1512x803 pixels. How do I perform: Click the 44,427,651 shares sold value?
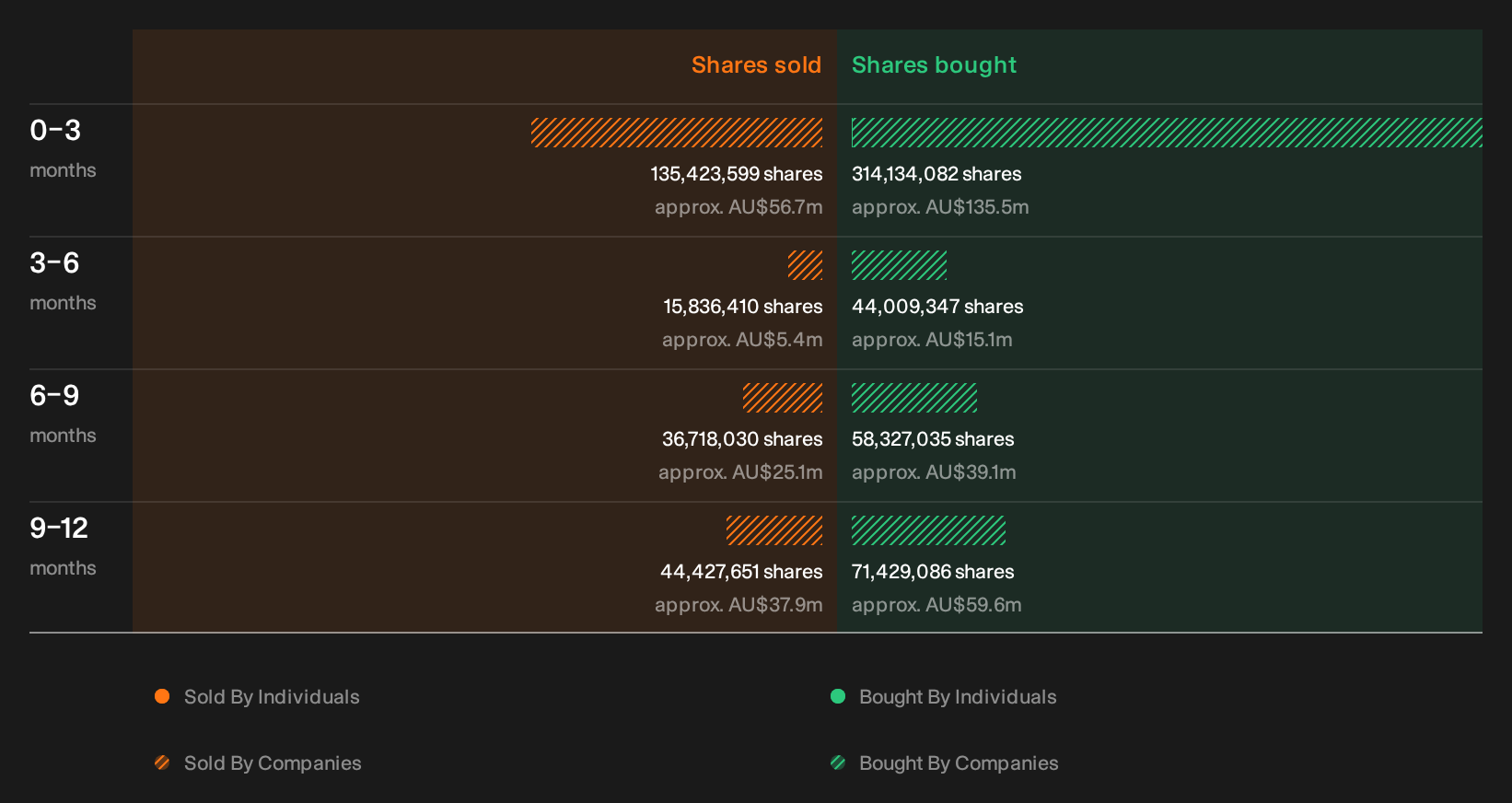pyautogui.click(x=741, y=572)
